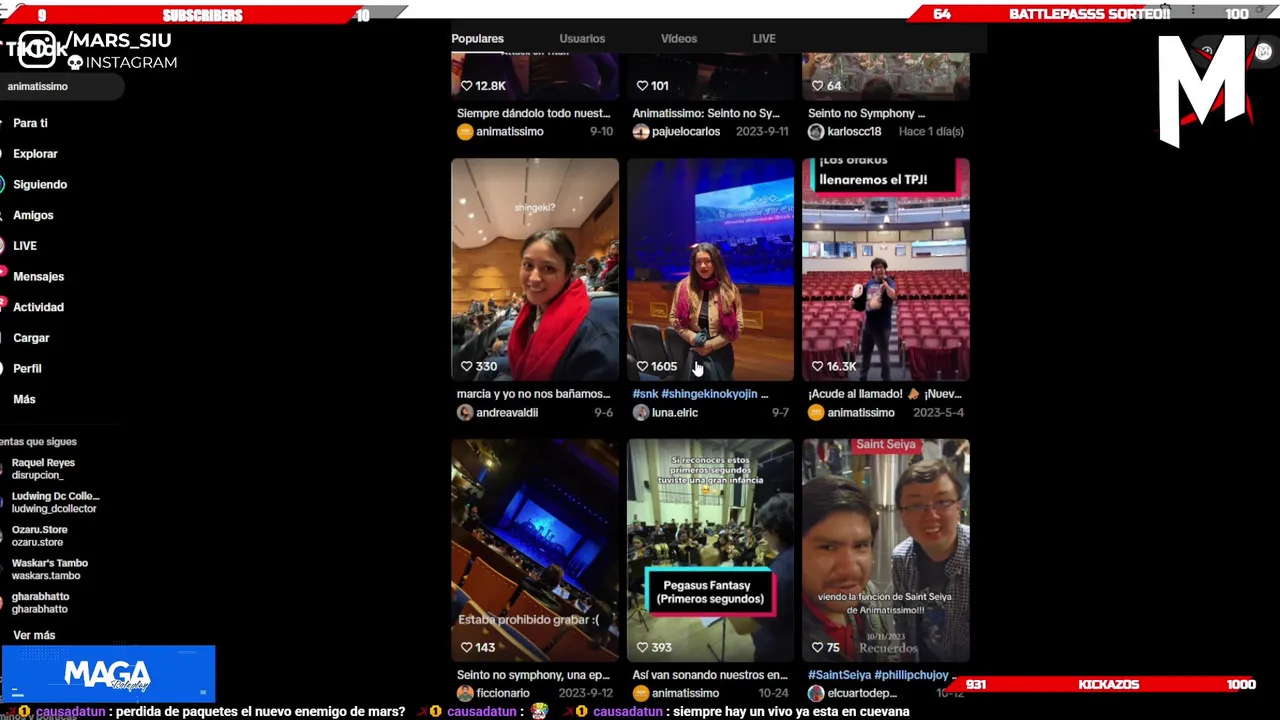This screenshot has height=720, width=1280.
Task: Open the elcuartodep profile avatar
Action: (816, 693)
